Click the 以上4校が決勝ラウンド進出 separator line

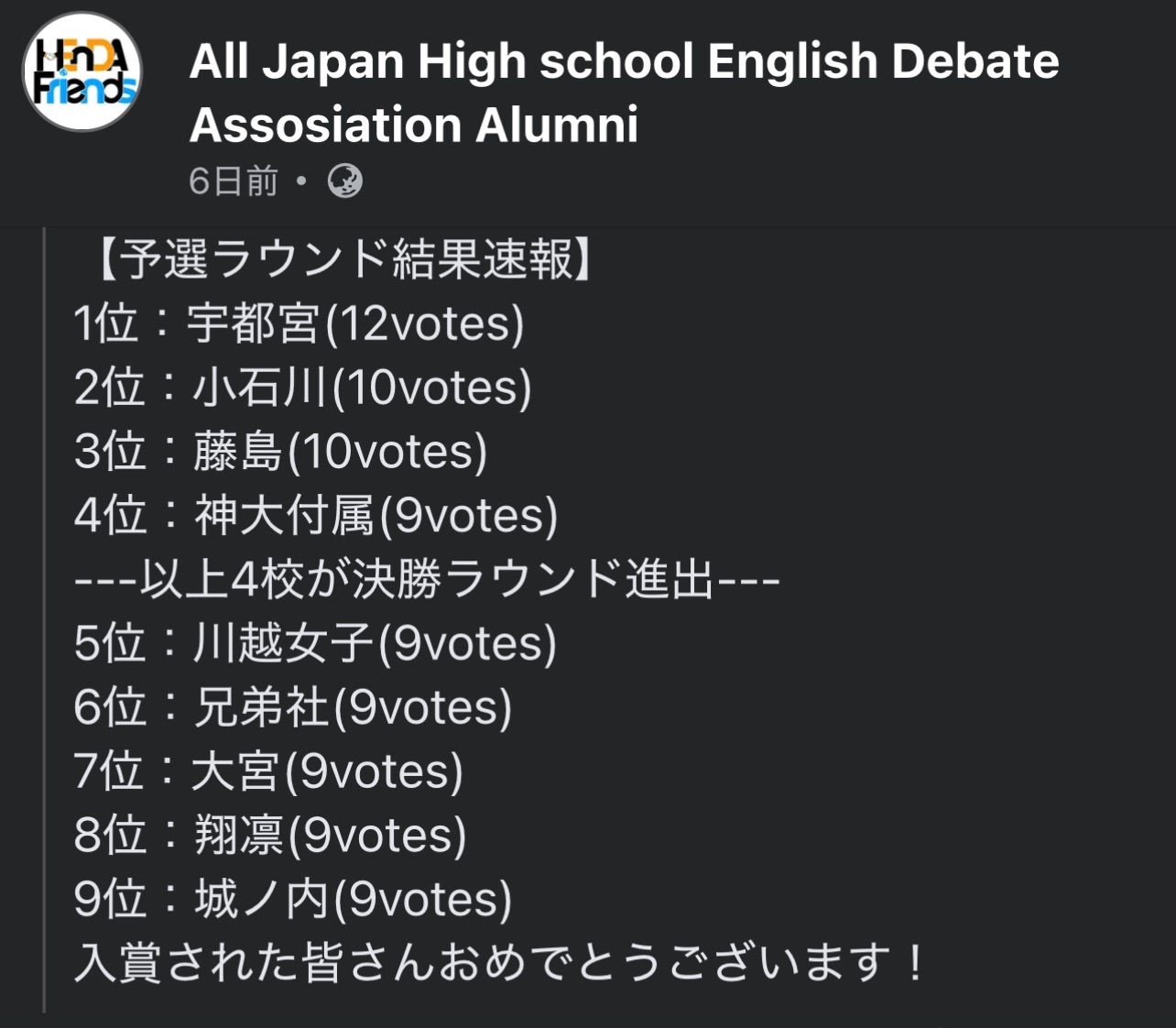tap(426, 579)
